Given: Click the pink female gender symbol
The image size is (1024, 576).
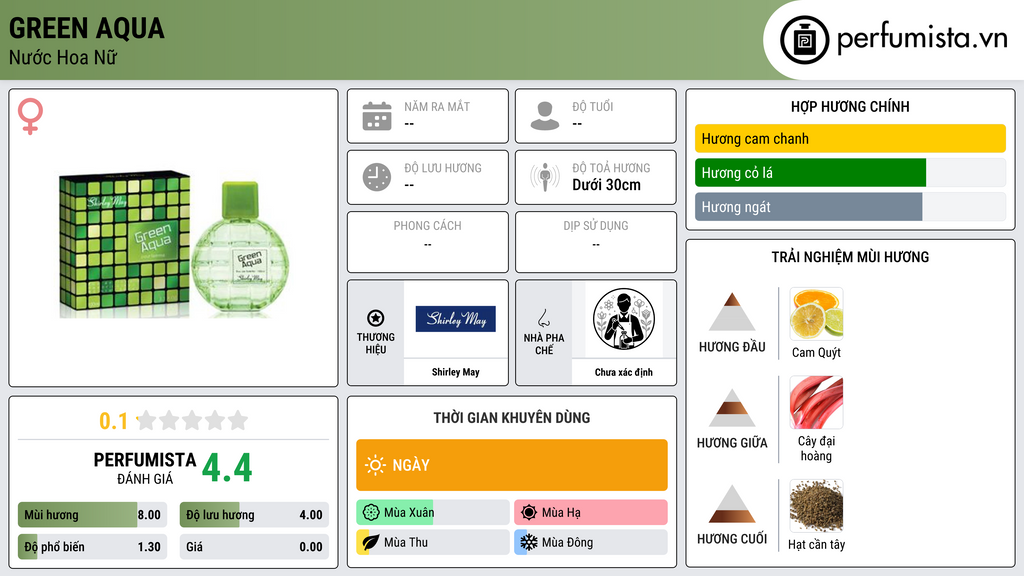Looking at the screenshot, I should click(x=30, y=116).
